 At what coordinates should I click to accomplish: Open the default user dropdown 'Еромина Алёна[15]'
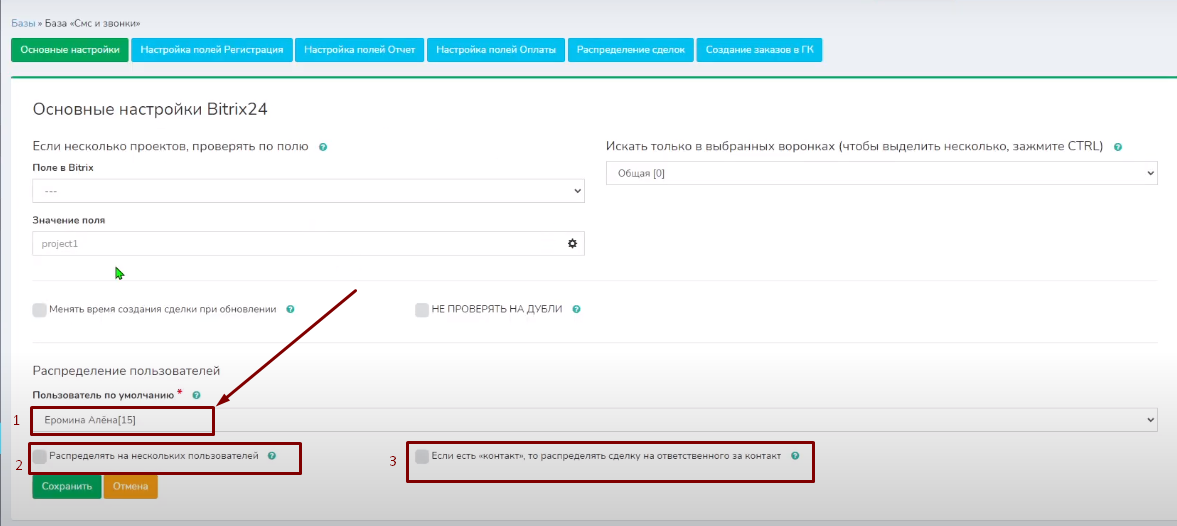[x=594, y=420]
